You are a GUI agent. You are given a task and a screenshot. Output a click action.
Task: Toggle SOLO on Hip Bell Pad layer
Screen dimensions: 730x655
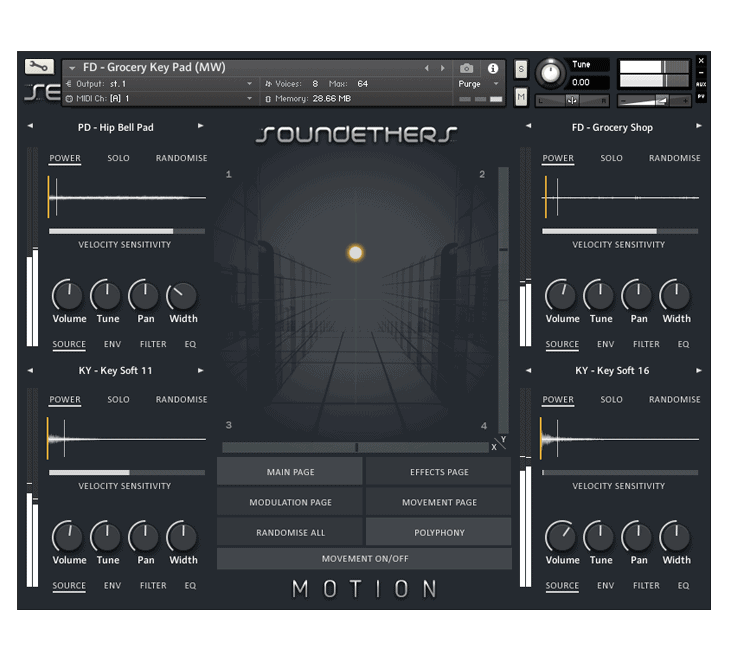[x=118, y=158]
